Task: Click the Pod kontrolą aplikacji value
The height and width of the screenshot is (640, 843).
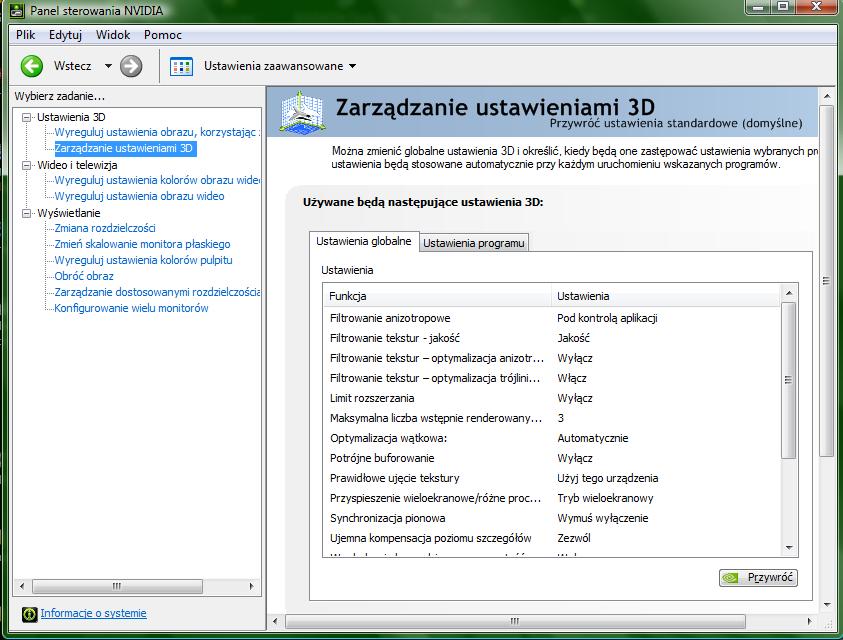Action: [x=607, y=318]
